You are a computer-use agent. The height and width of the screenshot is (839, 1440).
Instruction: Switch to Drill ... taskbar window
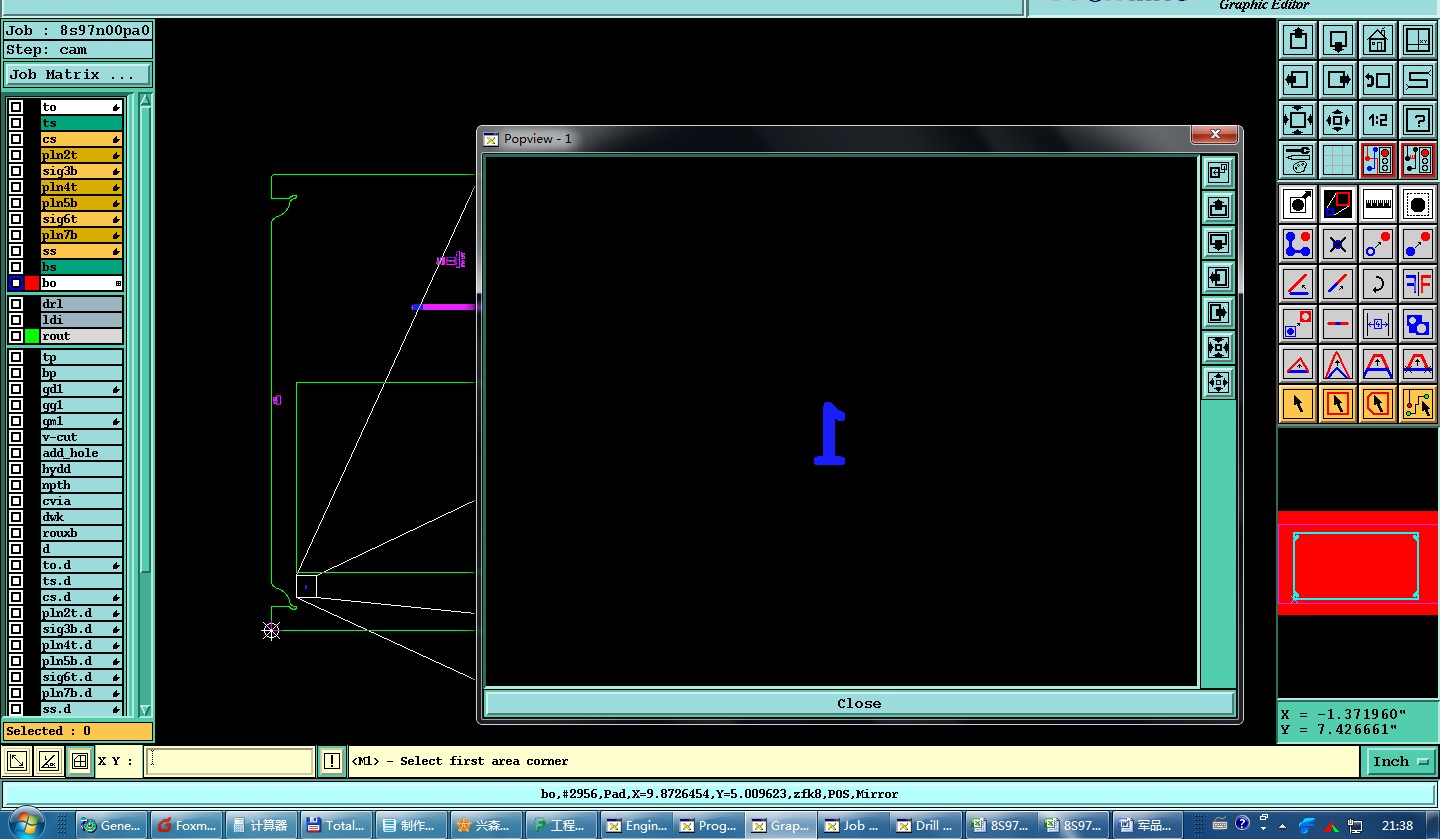point(926,825)
